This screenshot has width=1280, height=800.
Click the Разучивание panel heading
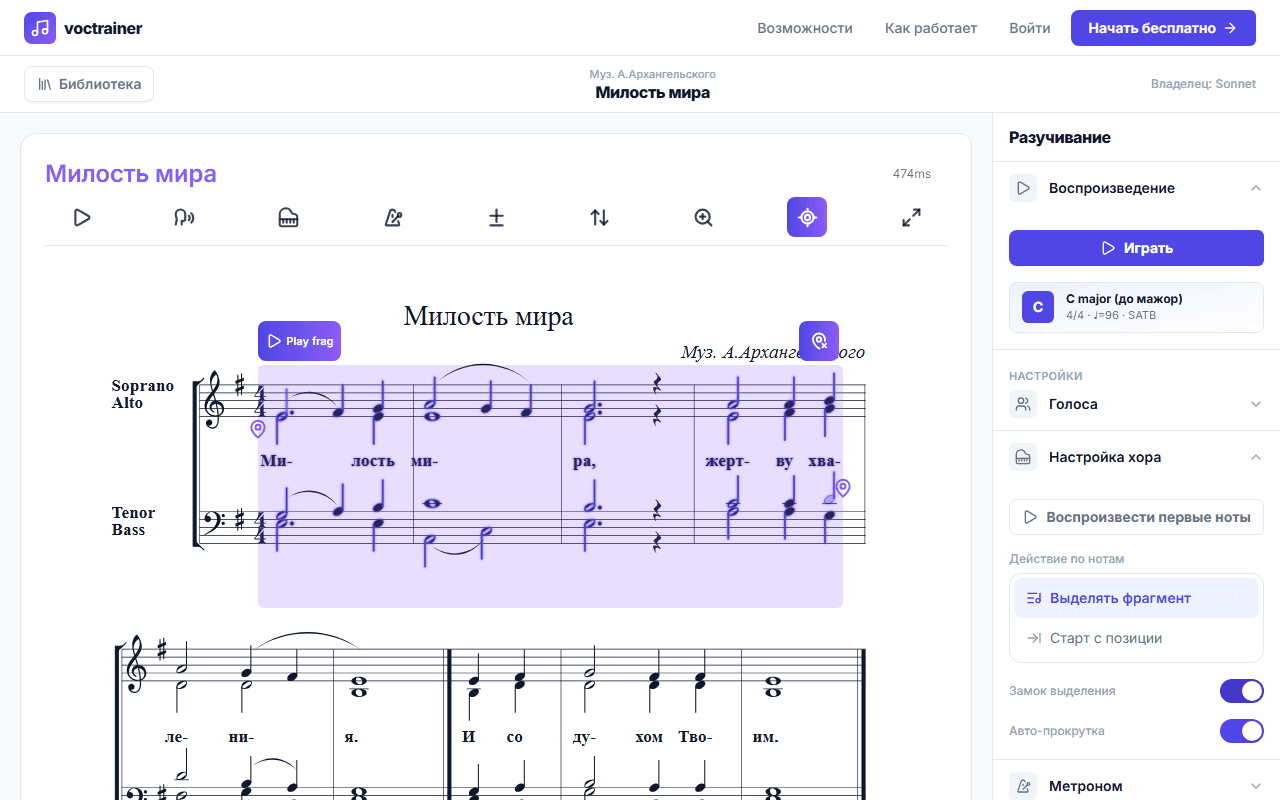1060,137
